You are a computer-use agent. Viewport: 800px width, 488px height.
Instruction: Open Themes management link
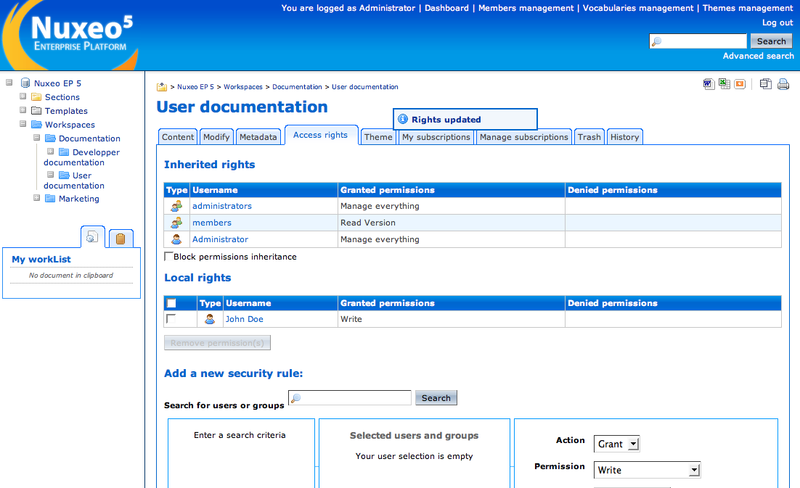tap(747, 8)
